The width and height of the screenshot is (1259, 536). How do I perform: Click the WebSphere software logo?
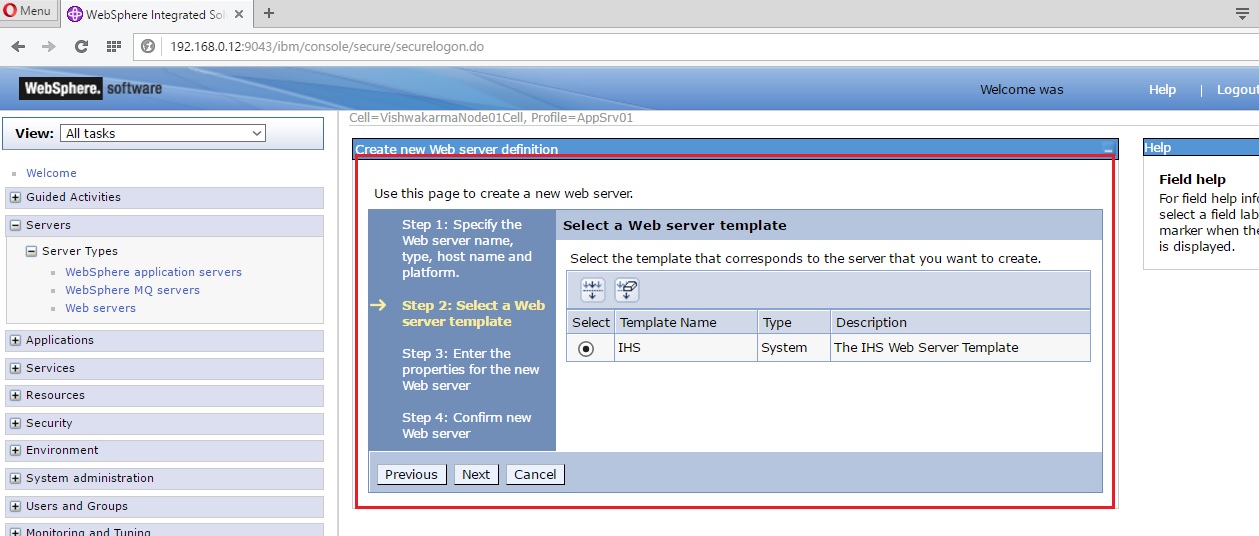[92, 89]
